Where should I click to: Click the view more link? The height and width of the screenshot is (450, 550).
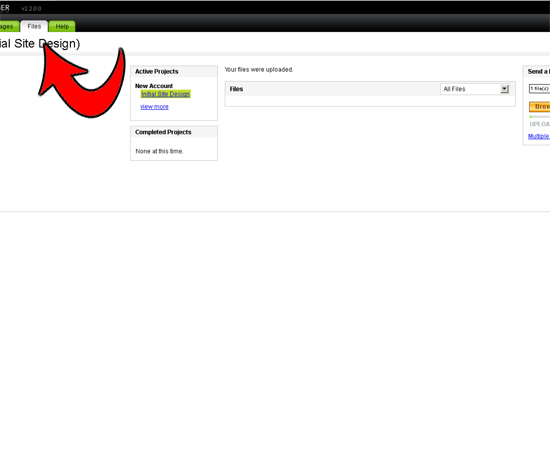[x=154, y=107]
